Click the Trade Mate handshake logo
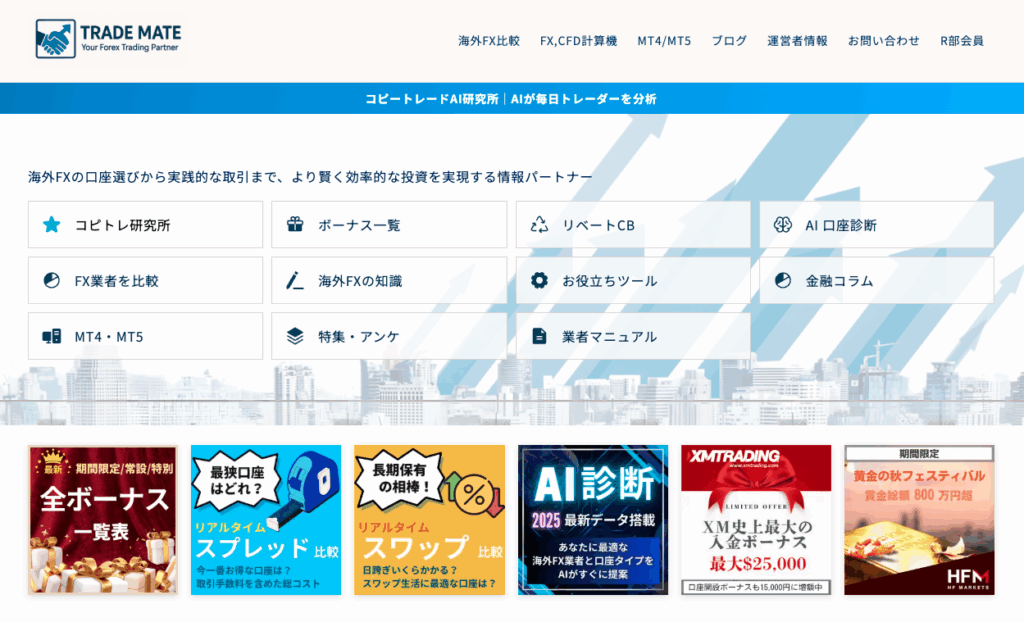 pos(55,40)
